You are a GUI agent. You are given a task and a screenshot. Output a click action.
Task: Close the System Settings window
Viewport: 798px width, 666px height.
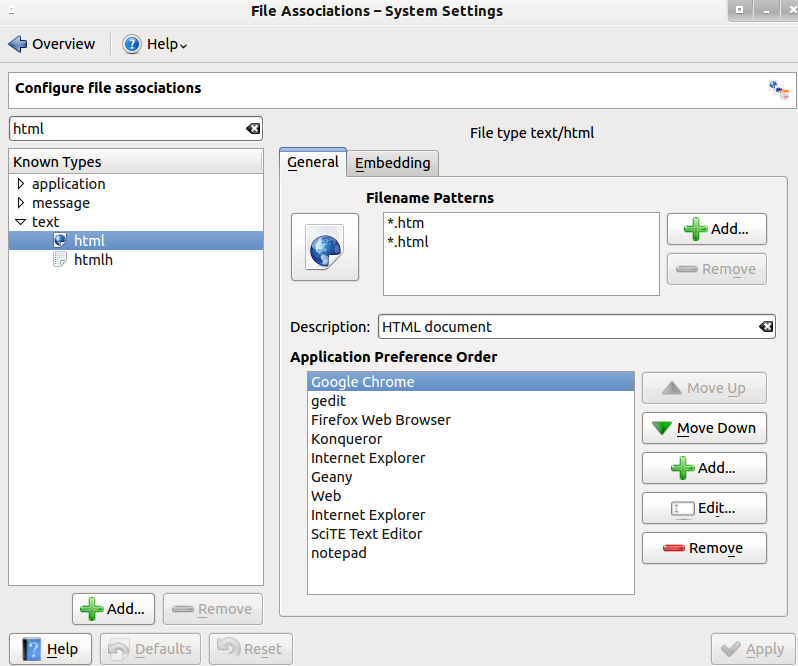tap(792, 10)
